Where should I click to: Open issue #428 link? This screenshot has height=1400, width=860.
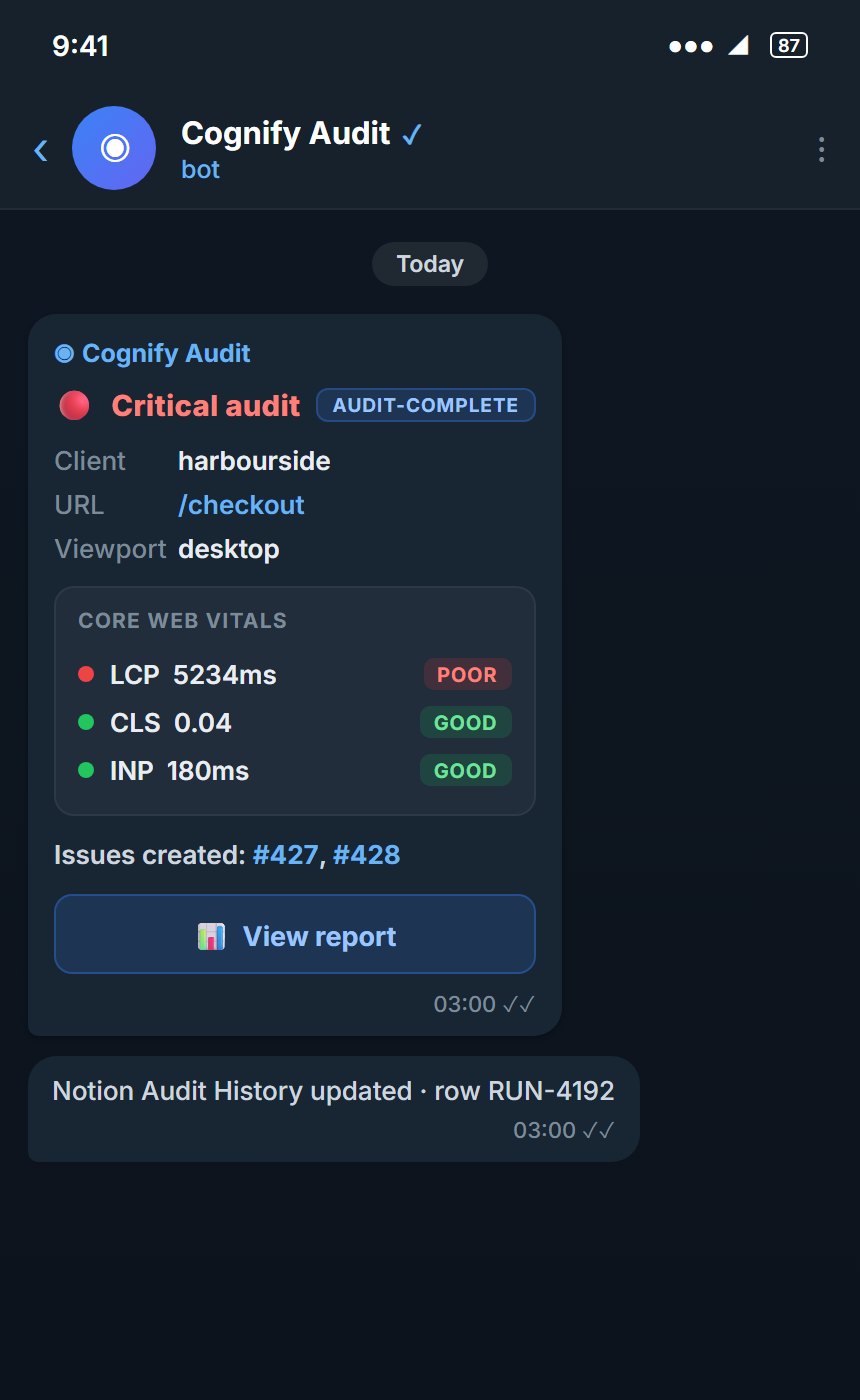366,855
